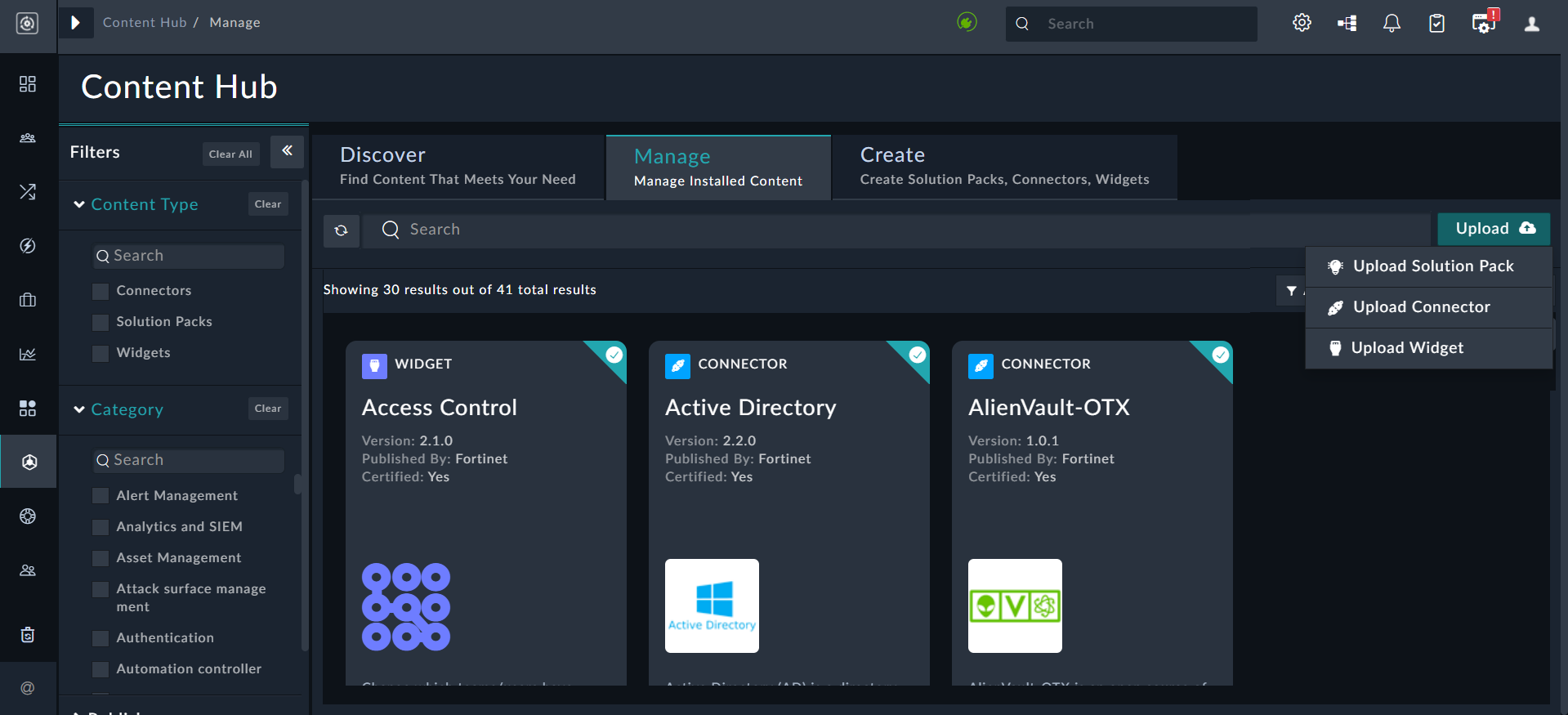Tick the Alert Management category checkbox

pyautogui.click(x=101, y=496)
